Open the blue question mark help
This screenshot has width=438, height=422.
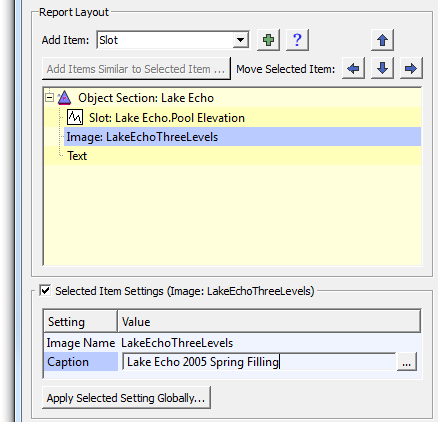pos(297,40)
